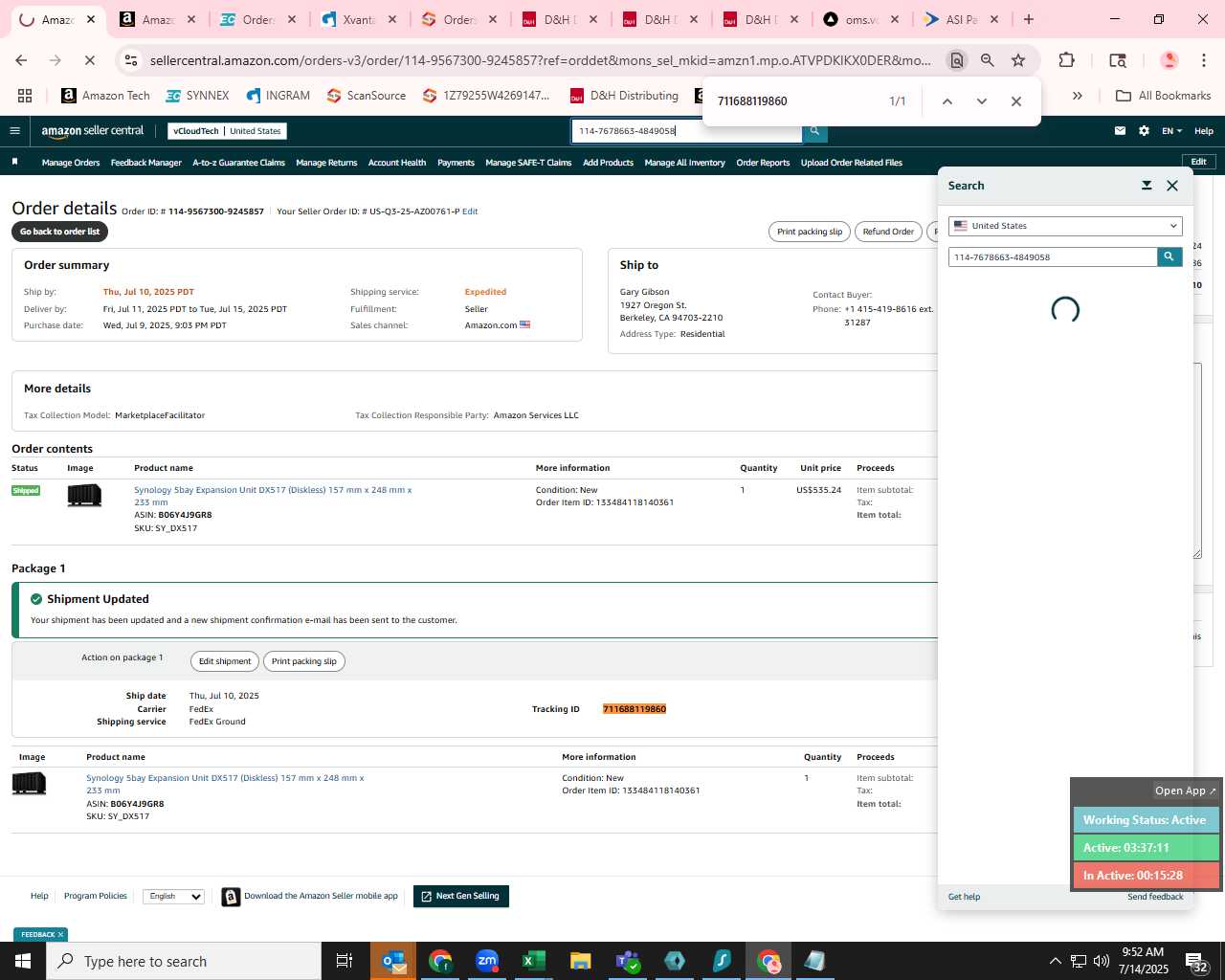This screenshot has height=980, width=1225.
Task: Show more bookmarks with the chevron
Action: click(1078, 96)
